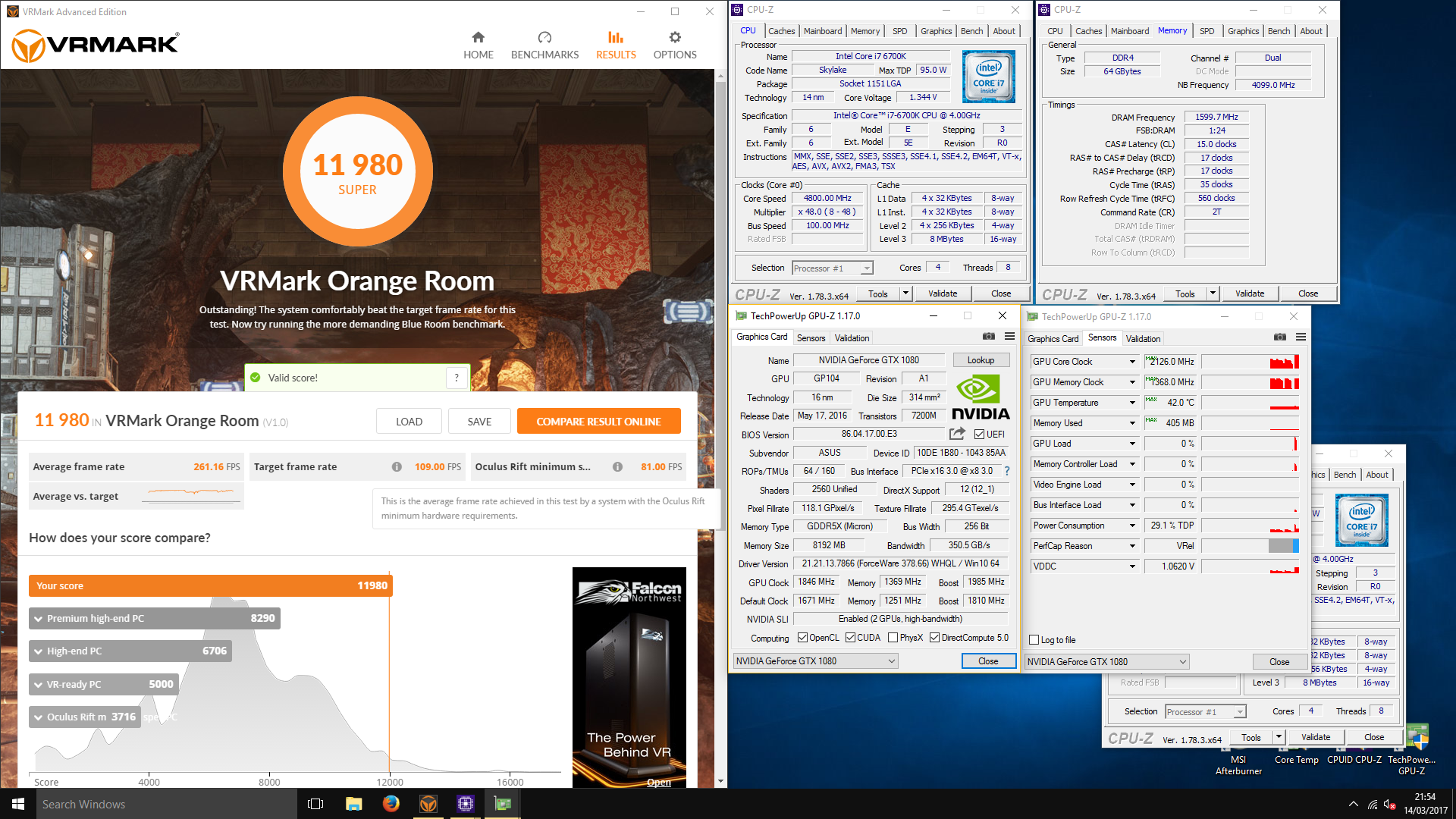Switch to the Bench tab in the CPU-Z window showing Memory
1456x819 pixels.
(1279, 31)
